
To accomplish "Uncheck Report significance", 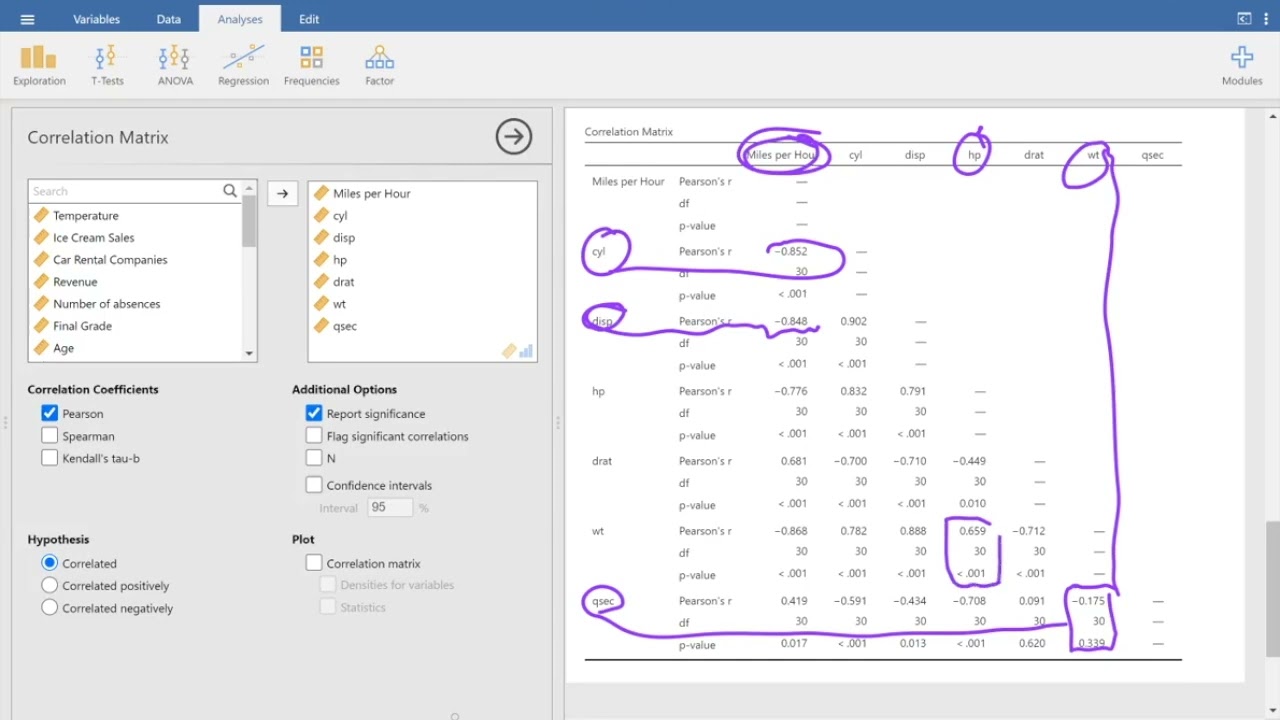I will point(314,413).
